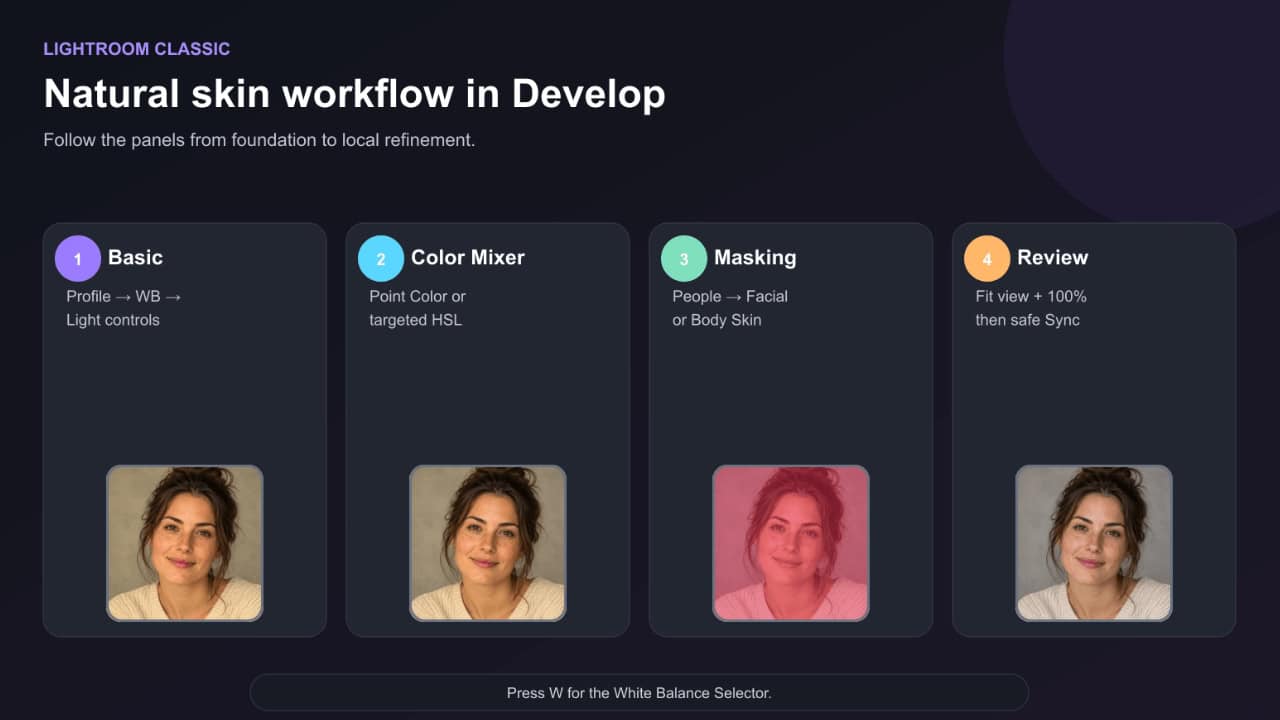Click the orange step 4 Review badge
The width and height of the screenshot is (1280, 720).
point(987,259)
